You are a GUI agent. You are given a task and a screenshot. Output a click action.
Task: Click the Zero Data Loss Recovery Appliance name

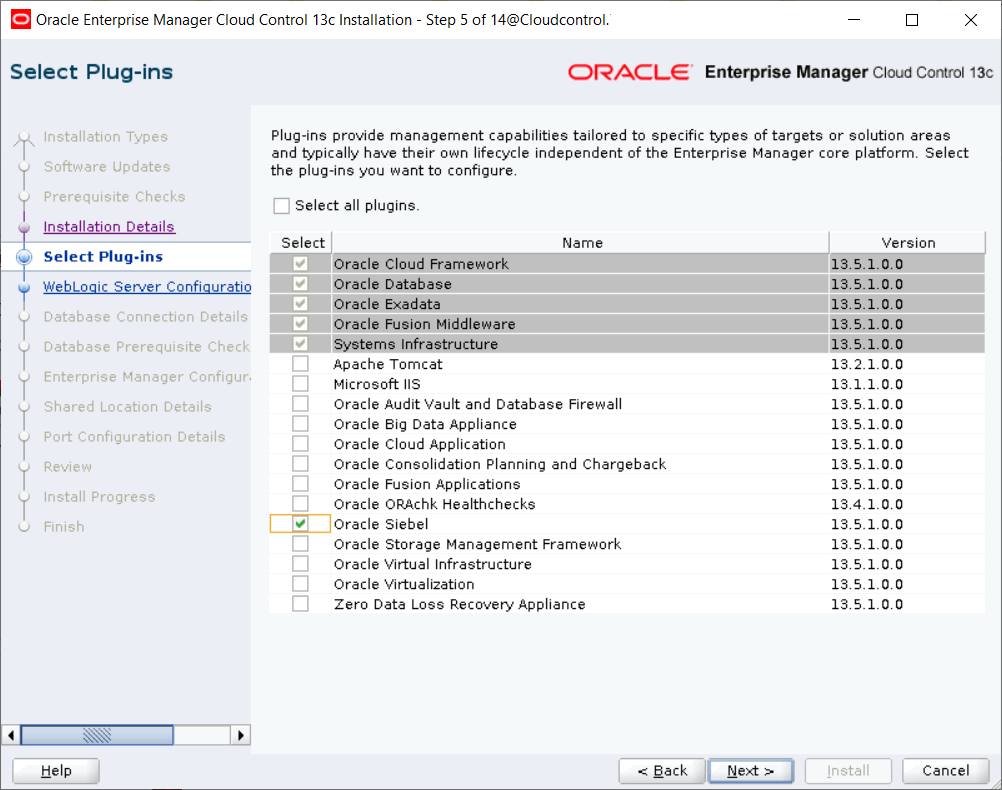tap(459, 604)
